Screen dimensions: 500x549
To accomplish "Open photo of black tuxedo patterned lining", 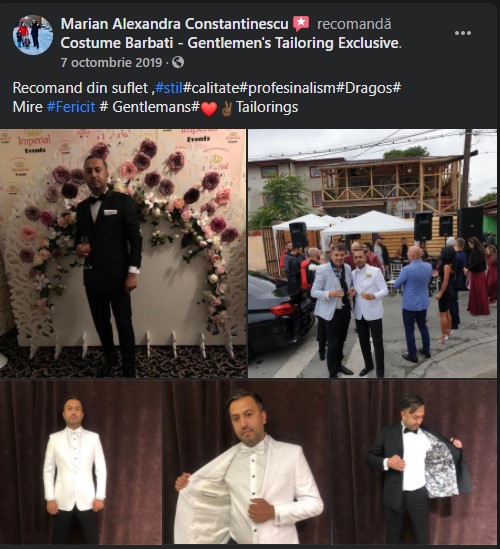I will click(414, 462).
